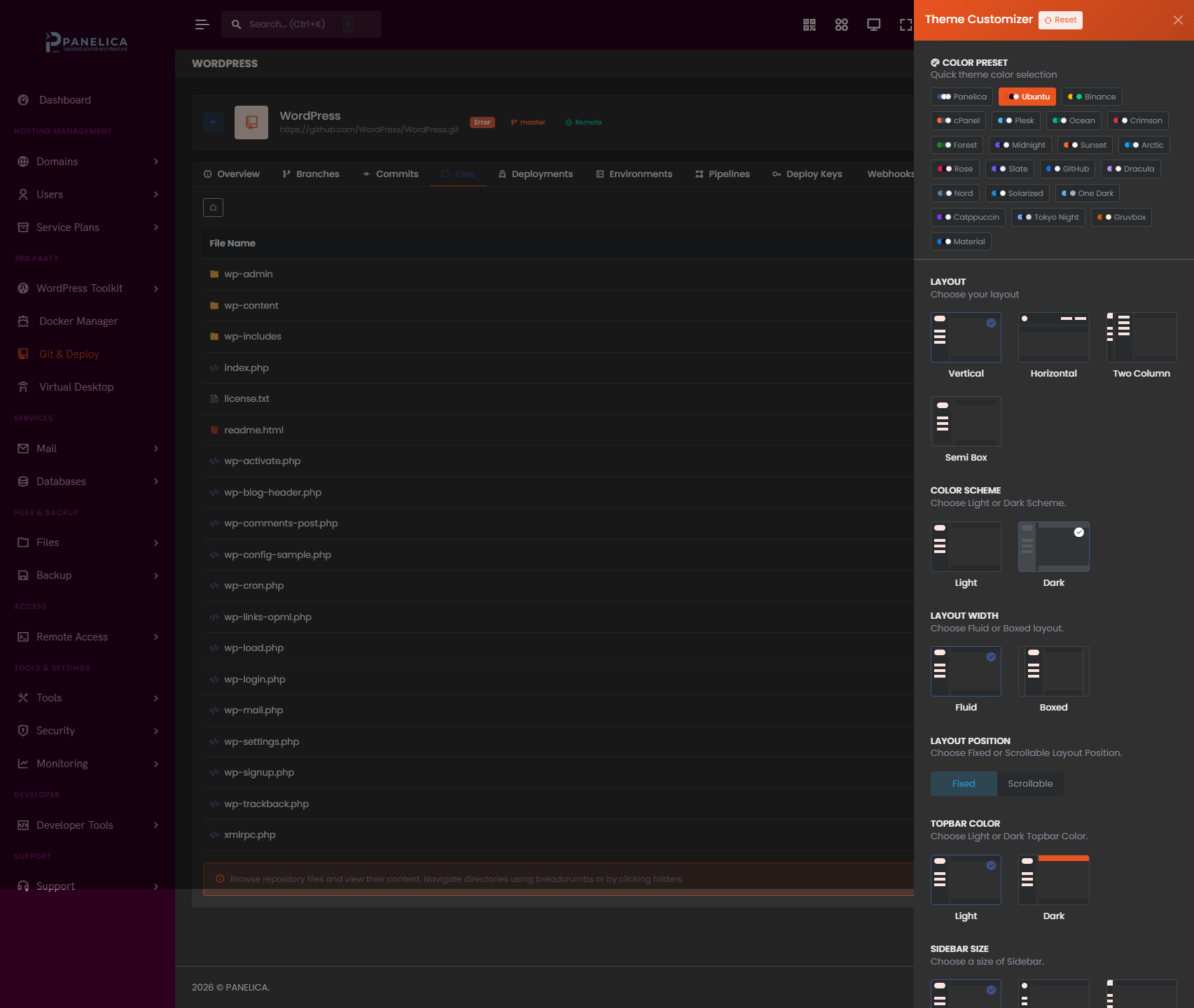Select the Horizontal layout option
1194x1008 pixels.
tap(1053, 337)
